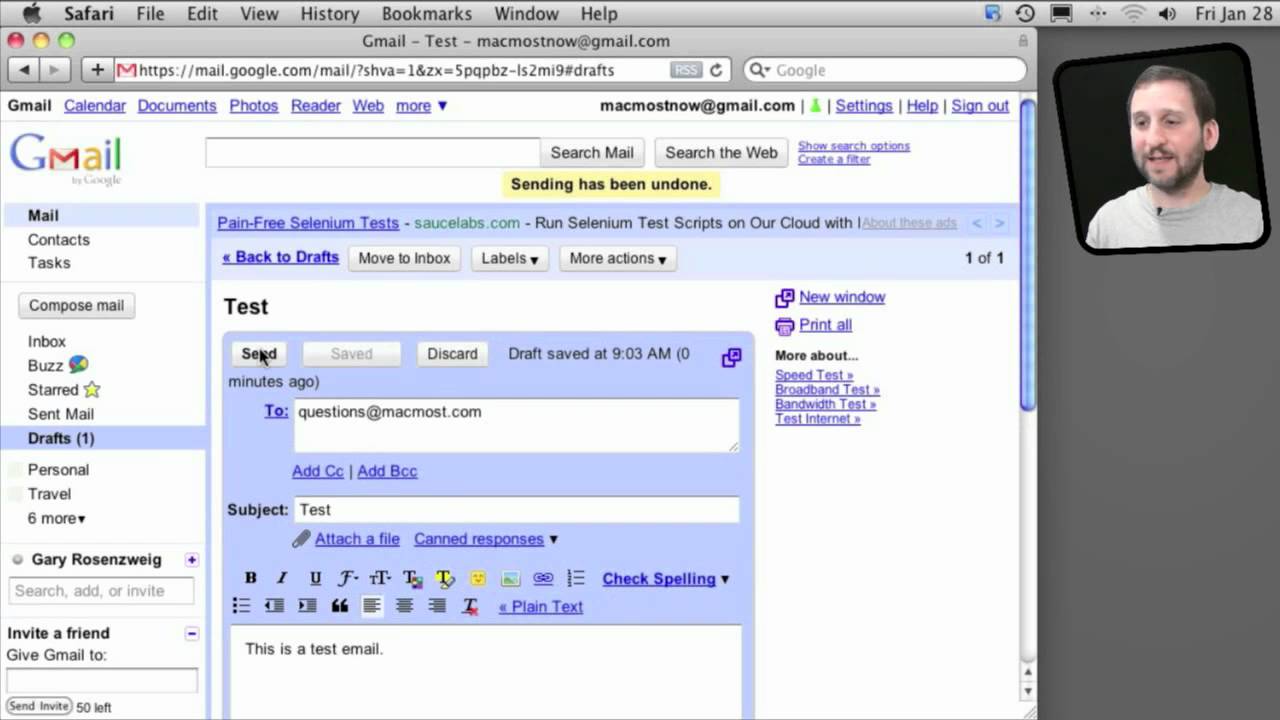Click the Gmail search input box
The width and height of the screenshot is (1280, 720).
(372, 152)
